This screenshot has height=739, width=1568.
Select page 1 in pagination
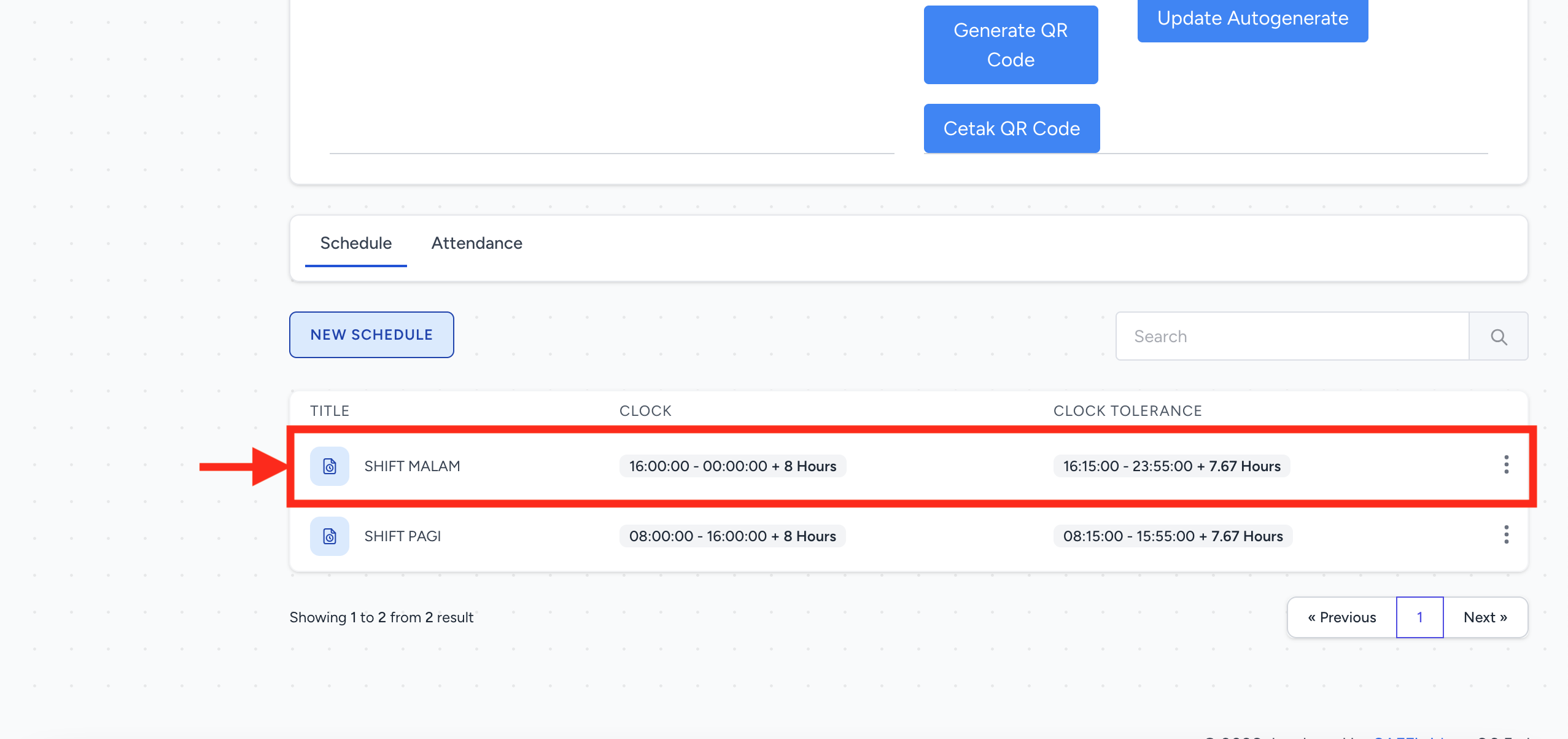(x=1419, y=617)
